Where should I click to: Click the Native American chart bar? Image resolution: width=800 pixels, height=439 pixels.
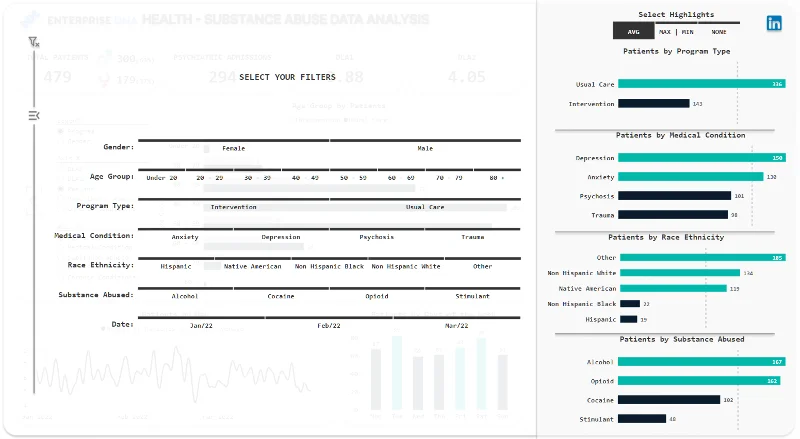point(673,288)
